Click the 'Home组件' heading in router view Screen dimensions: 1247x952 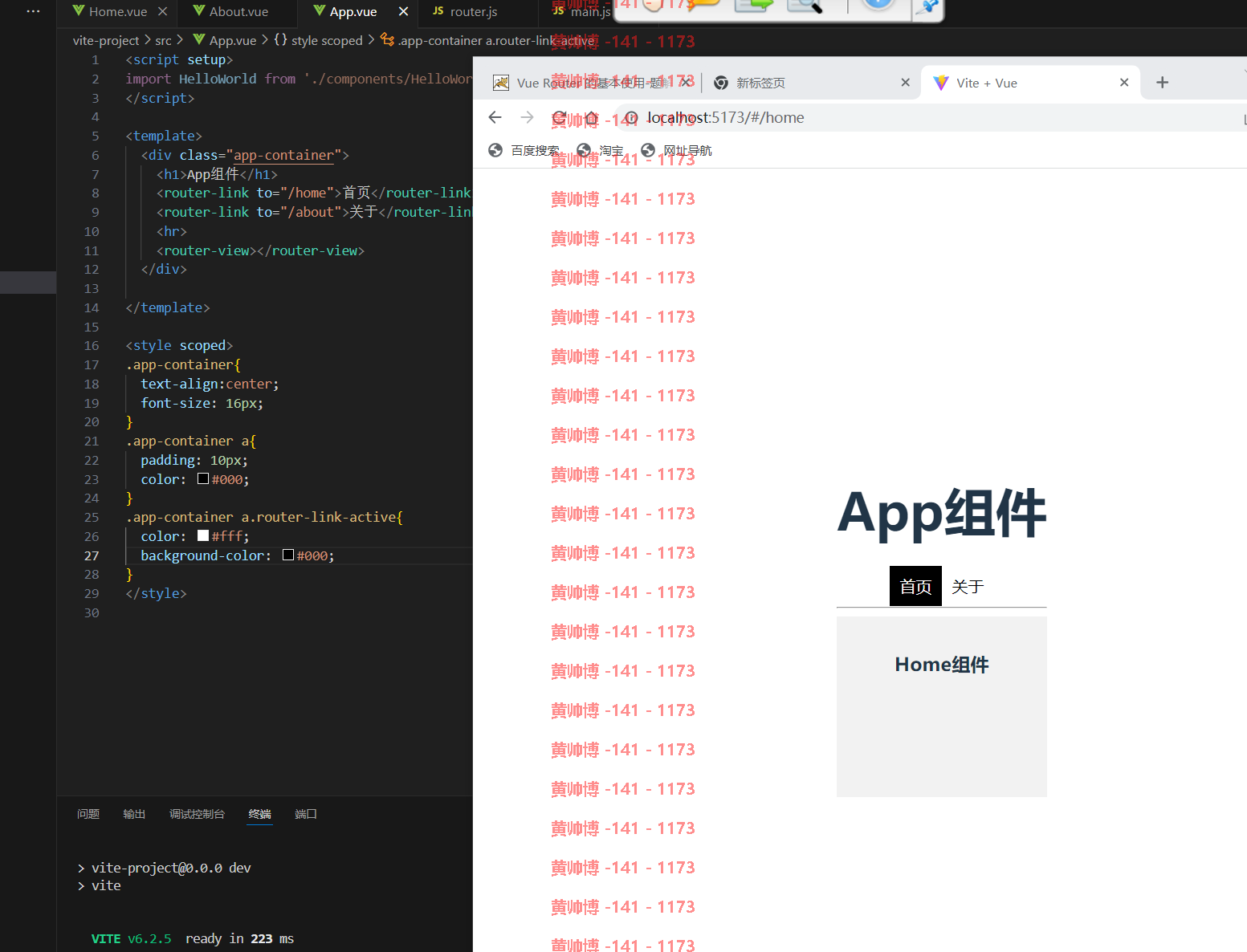pyautogui.click(x=942, y=665)
